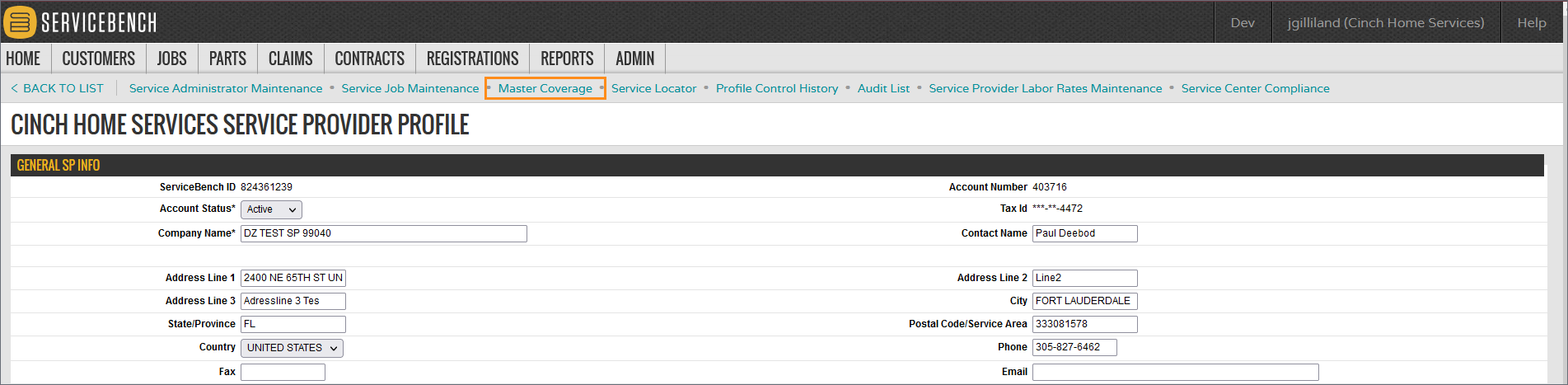Open the ADMIN menu
Image resolution: width=1568 pixels, height=385 pixels.
point(635,59)
